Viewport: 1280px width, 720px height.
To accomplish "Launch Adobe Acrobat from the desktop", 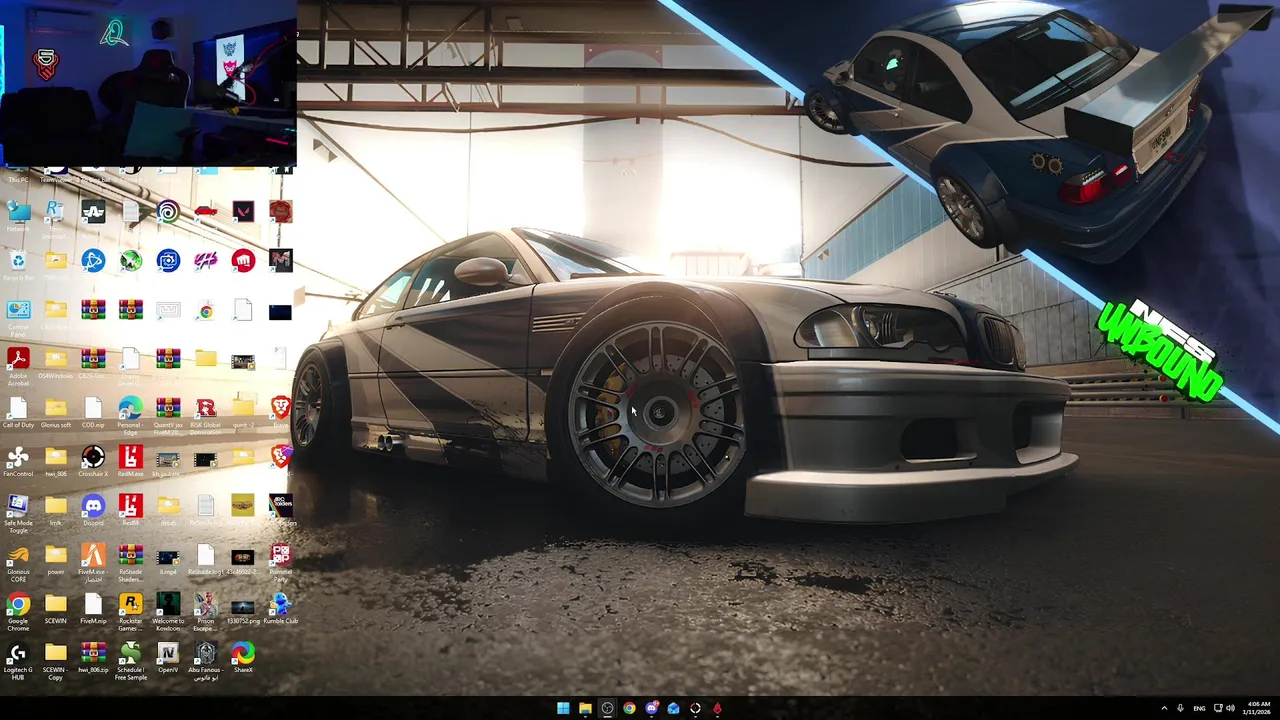I will [18, 366].
